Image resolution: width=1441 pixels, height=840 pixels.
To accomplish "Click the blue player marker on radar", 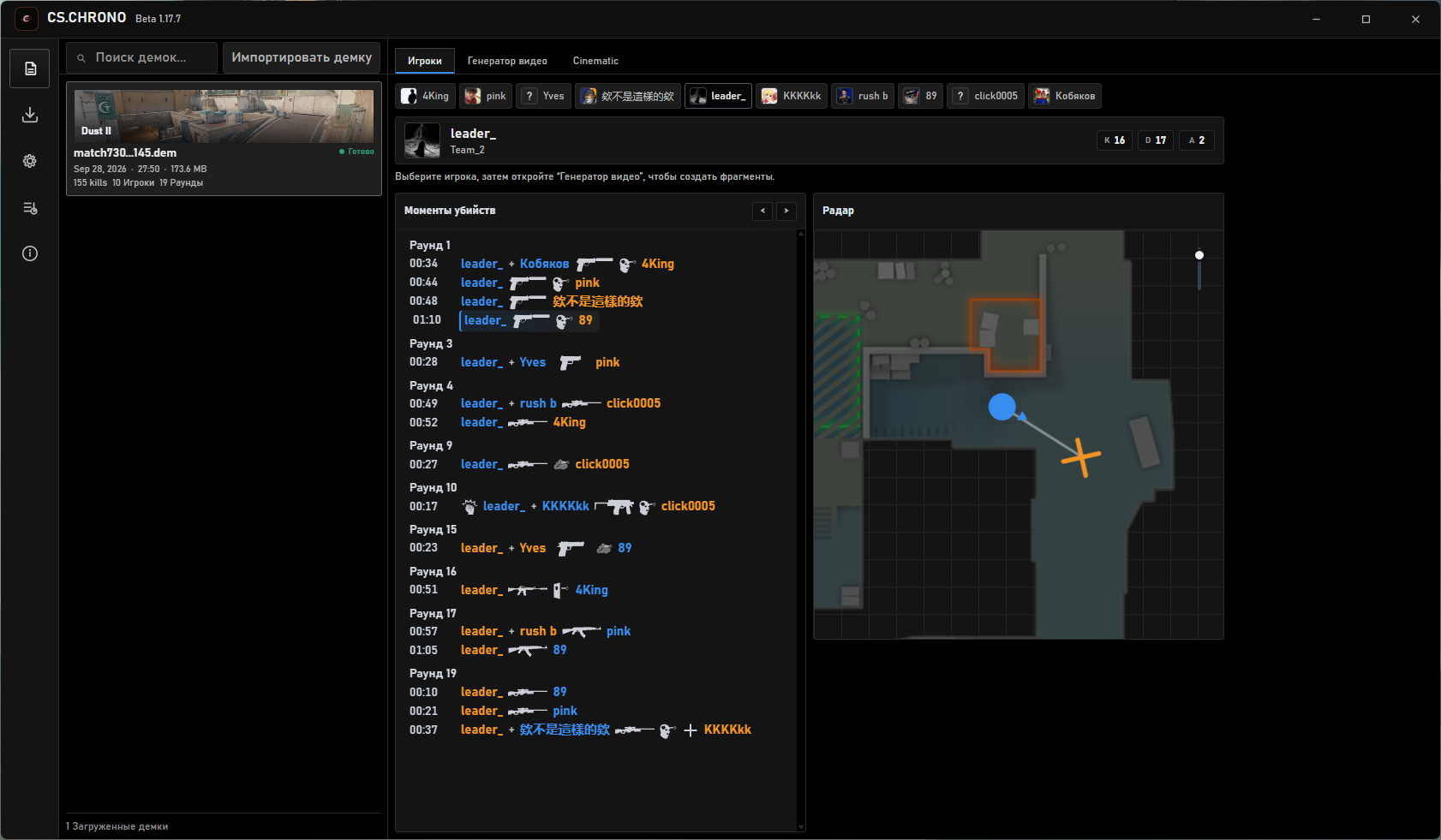I will [1002, 407].
